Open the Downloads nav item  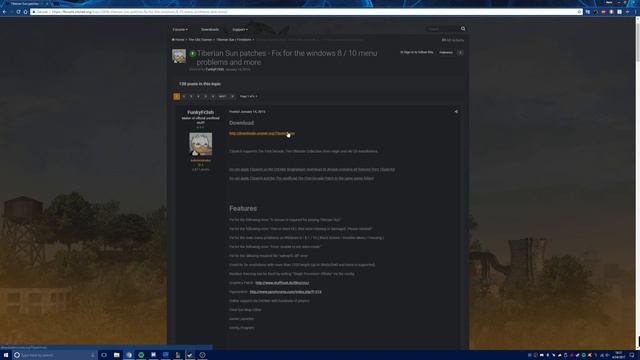pyautogui.click(x=210, y=29)
